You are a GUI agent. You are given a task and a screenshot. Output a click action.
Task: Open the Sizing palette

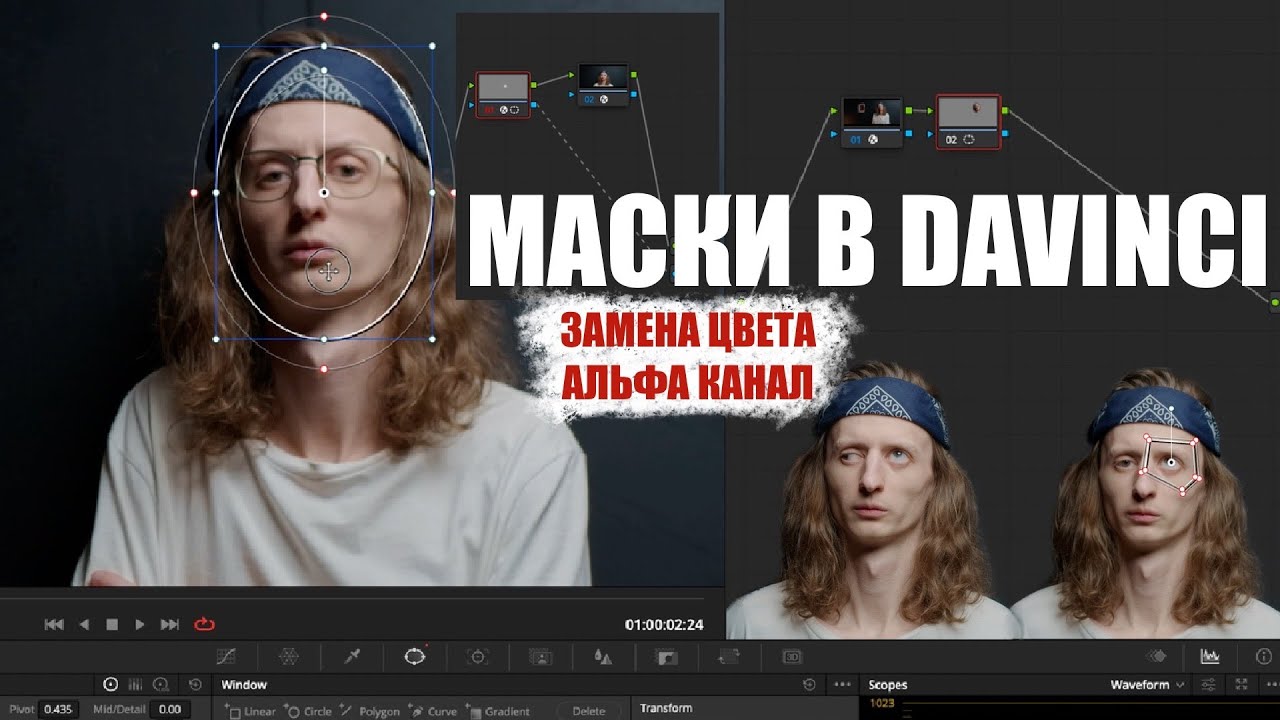[x=729, y=657]
